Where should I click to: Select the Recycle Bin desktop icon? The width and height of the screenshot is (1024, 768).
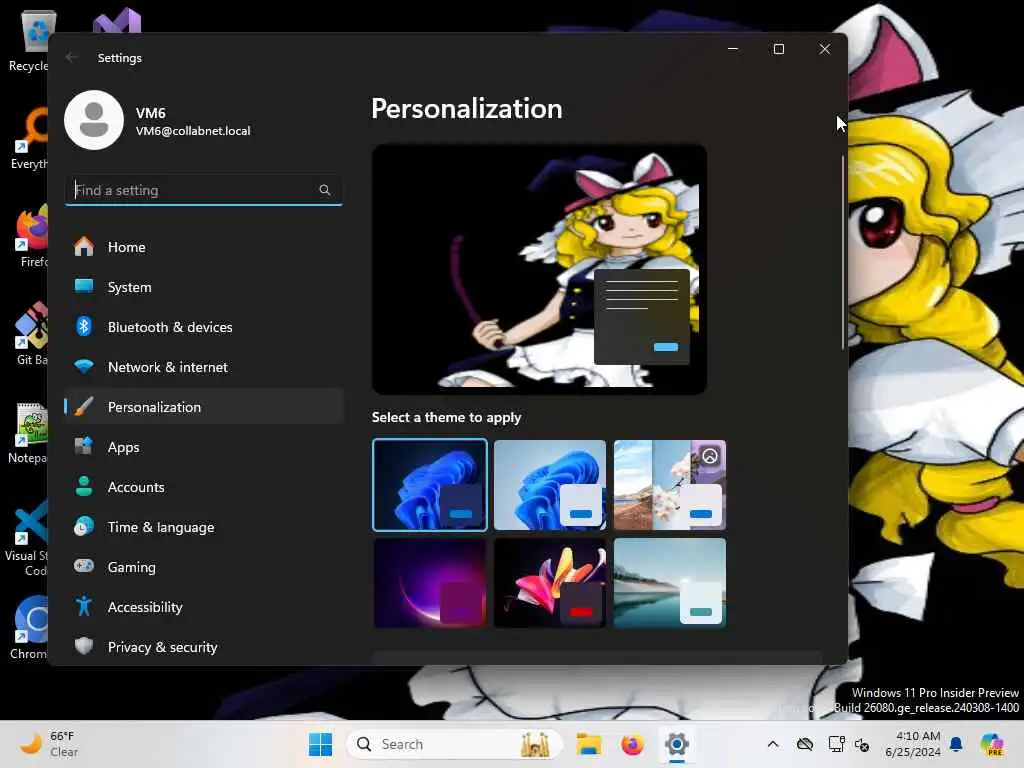pos(29,40)
